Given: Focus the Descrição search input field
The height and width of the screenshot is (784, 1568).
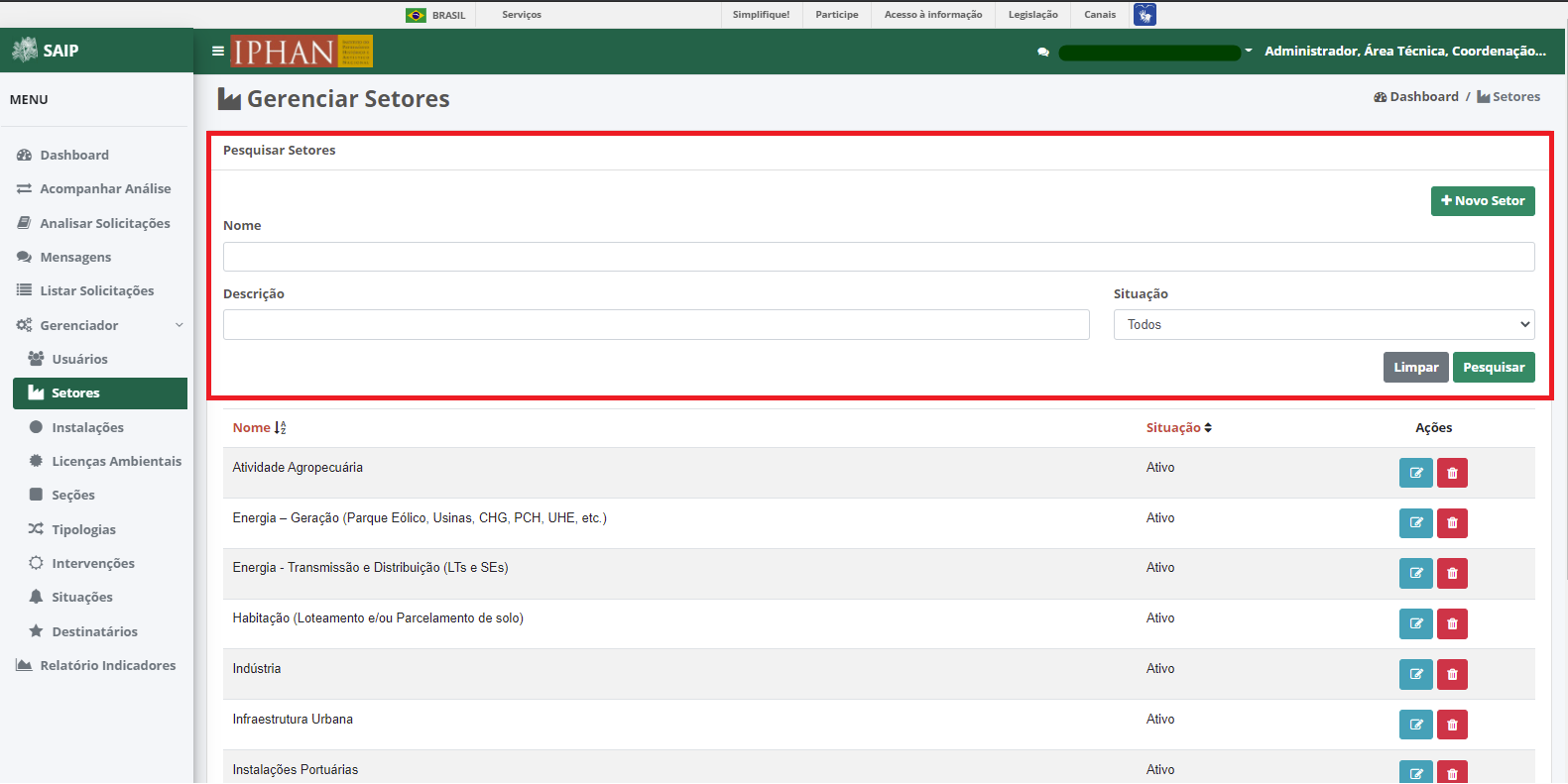Looking at the screenshot, I should coord(656,325).
